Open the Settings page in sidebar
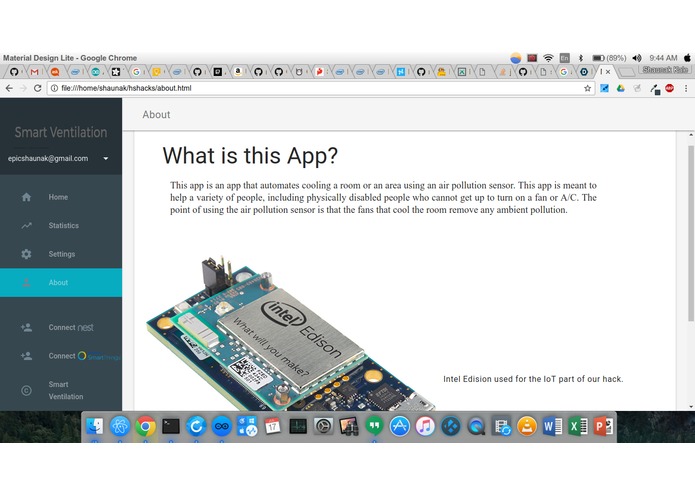The width and height of the screenshot is (695, 494). tap(61, 254)
